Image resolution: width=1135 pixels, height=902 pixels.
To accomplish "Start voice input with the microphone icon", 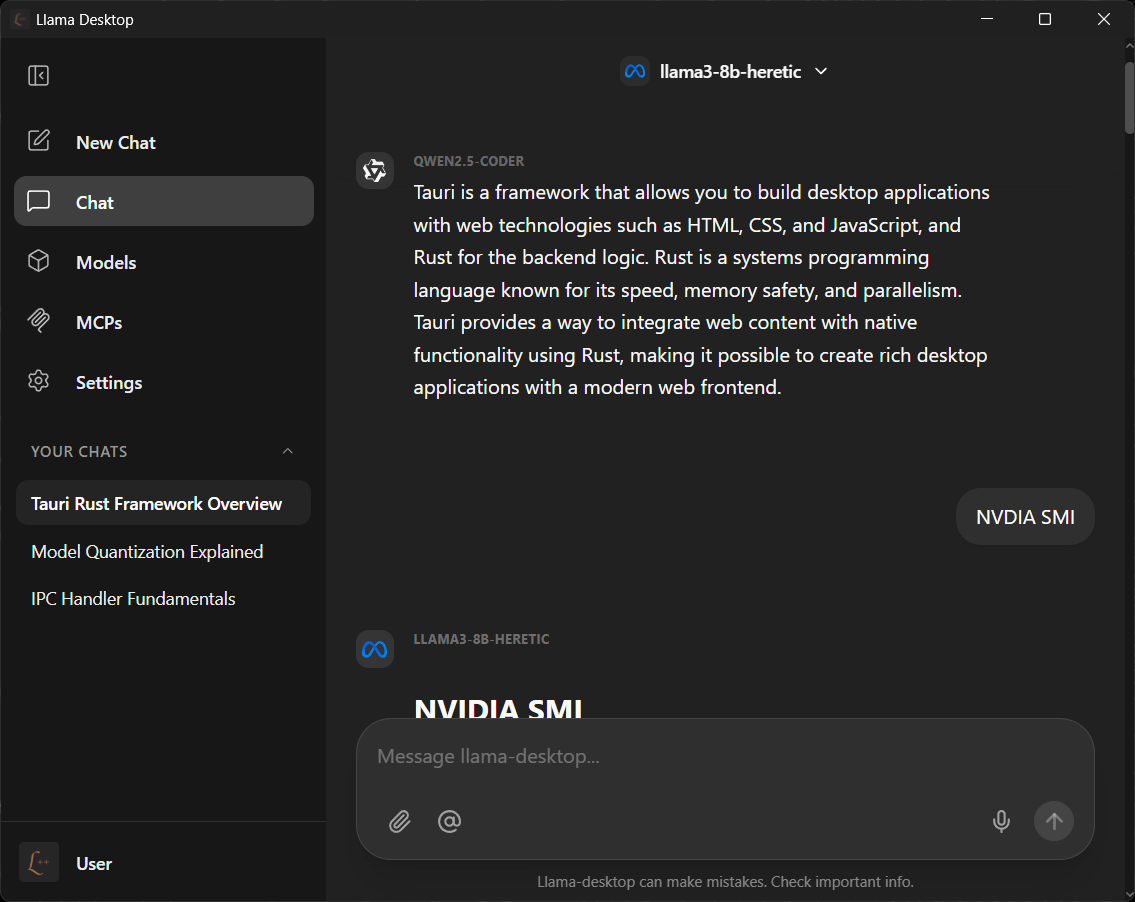I will [1001, 821].
